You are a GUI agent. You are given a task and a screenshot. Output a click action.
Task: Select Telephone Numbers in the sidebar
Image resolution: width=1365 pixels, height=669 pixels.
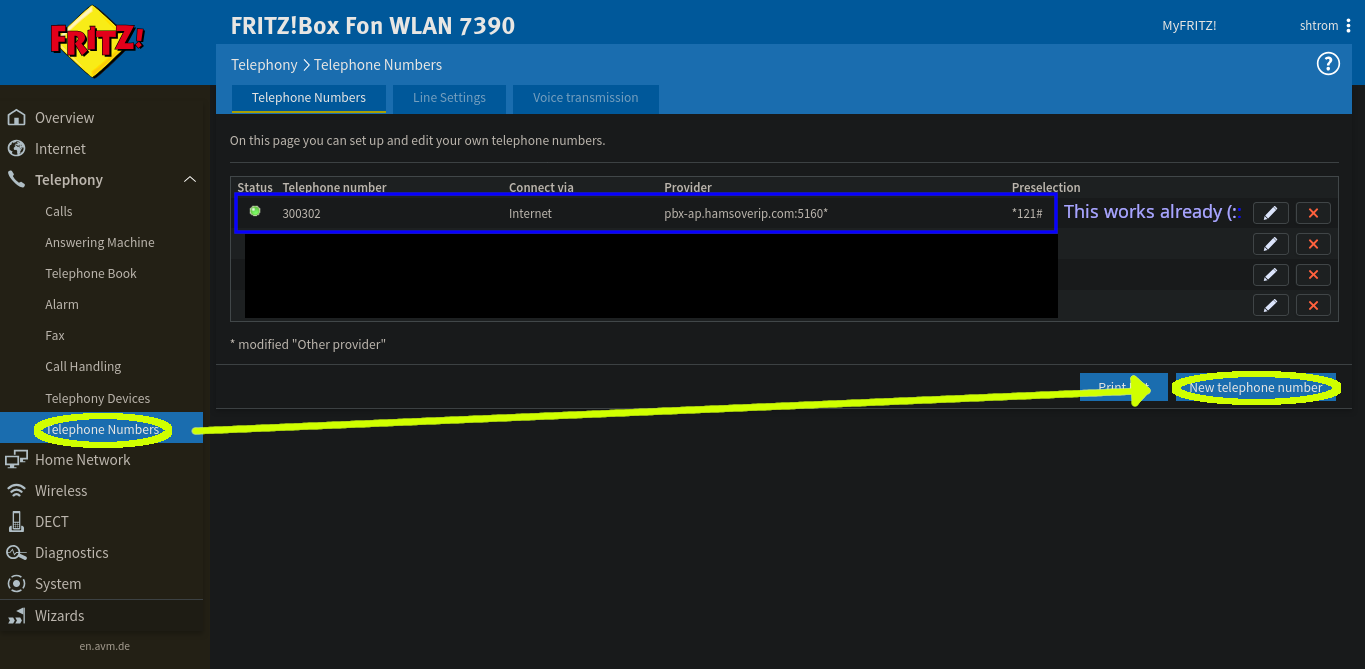pos(102,430)
